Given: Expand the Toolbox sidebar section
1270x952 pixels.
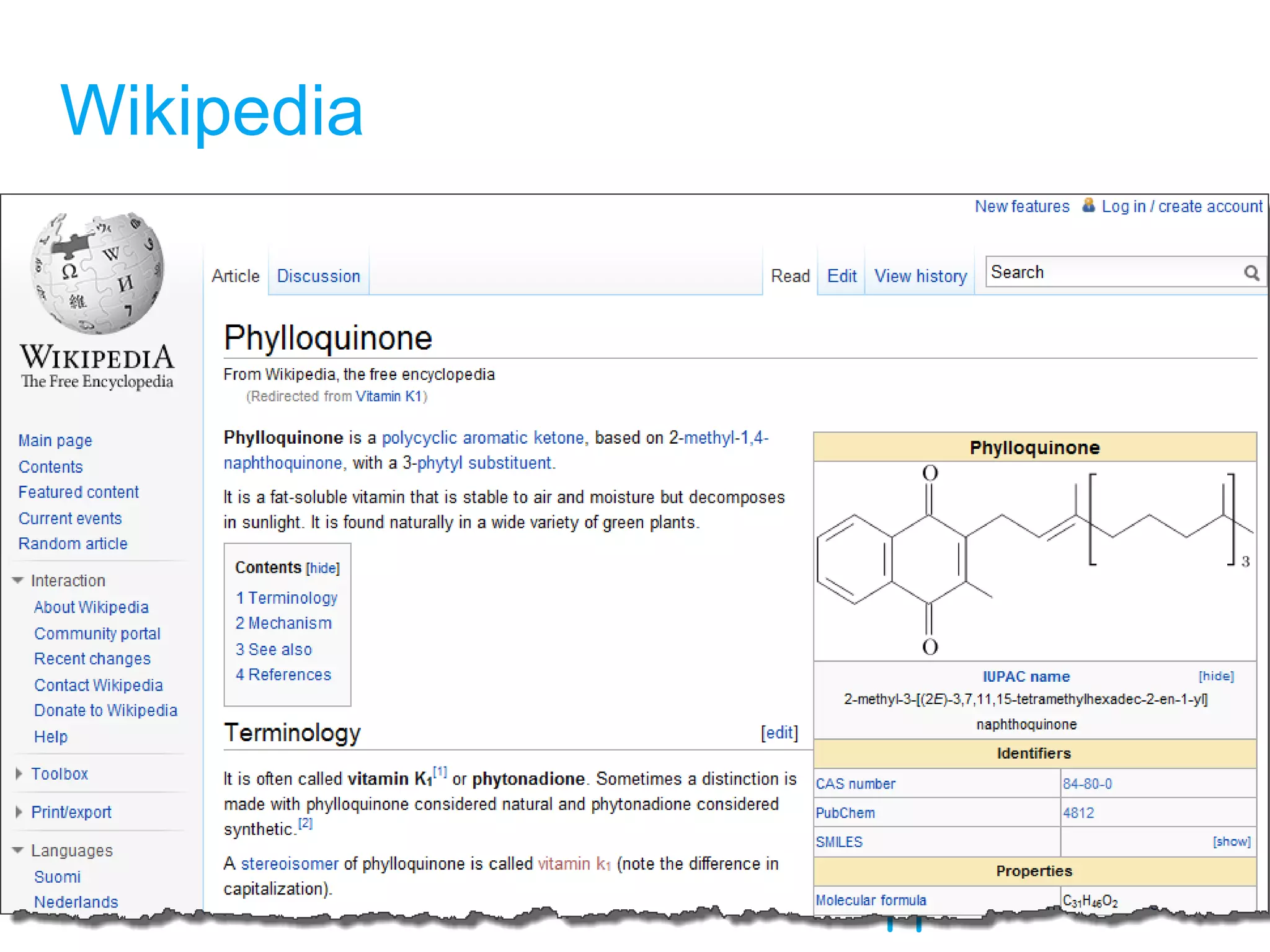Looking at the screenshot, I should click(19, 773).
